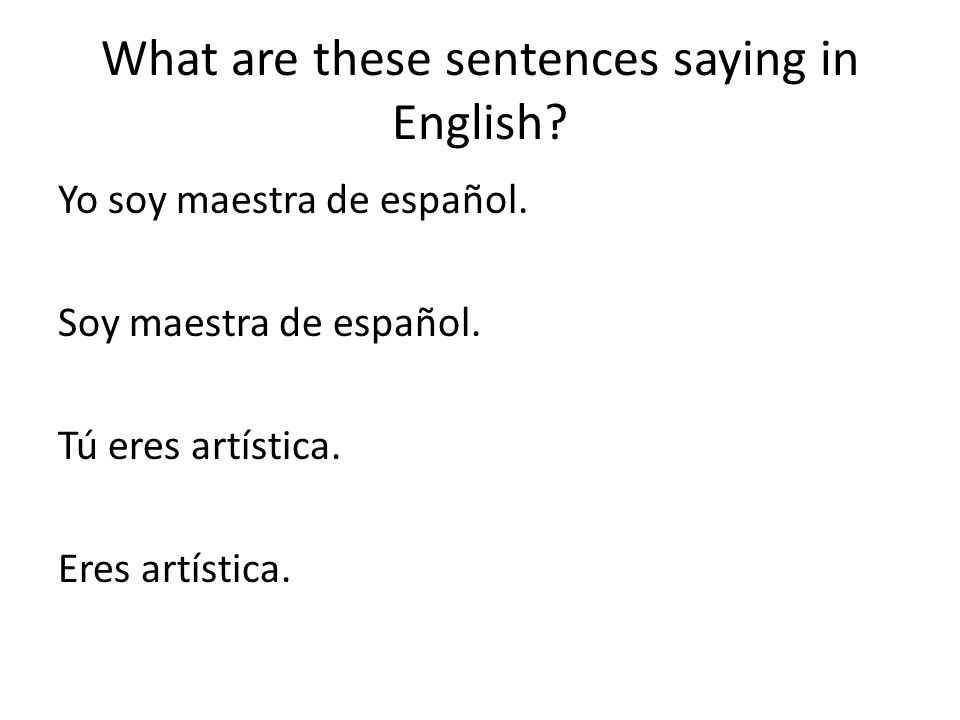Click "in" ending the first title line

click(840, 59)
